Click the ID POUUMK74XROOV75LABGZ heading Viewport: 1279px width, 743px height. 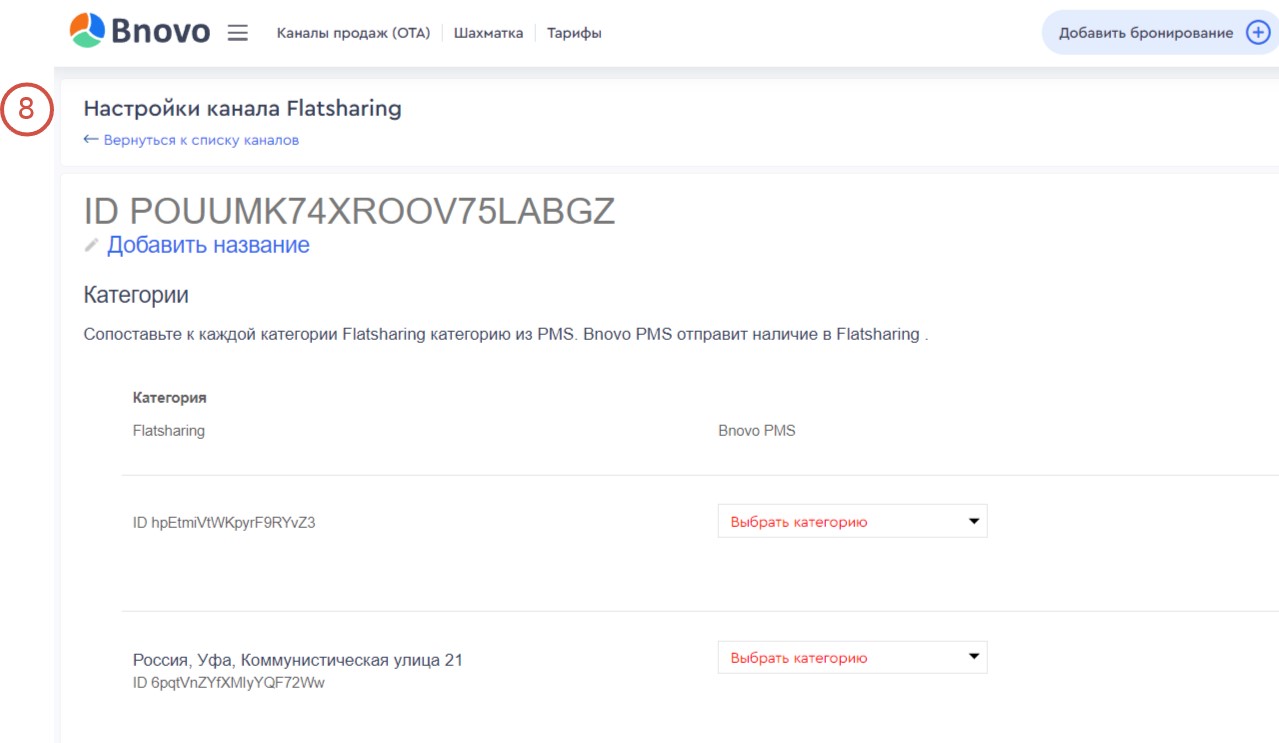pos(349,211)
